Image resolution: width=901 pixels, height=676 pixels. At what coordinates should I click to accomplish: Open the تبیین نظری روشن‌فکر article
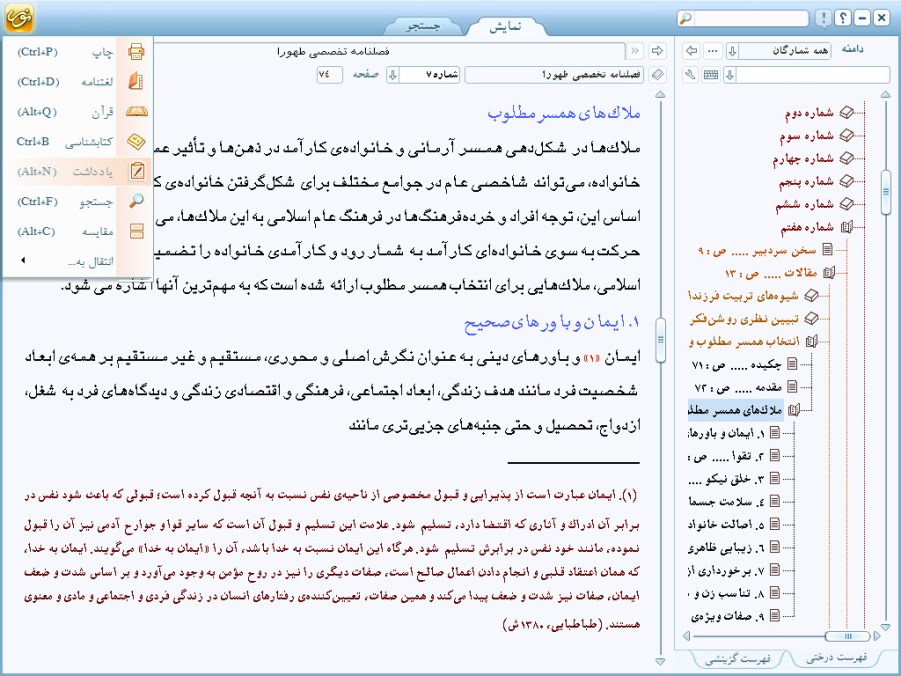pyautogui.click(x=744, y=318)
